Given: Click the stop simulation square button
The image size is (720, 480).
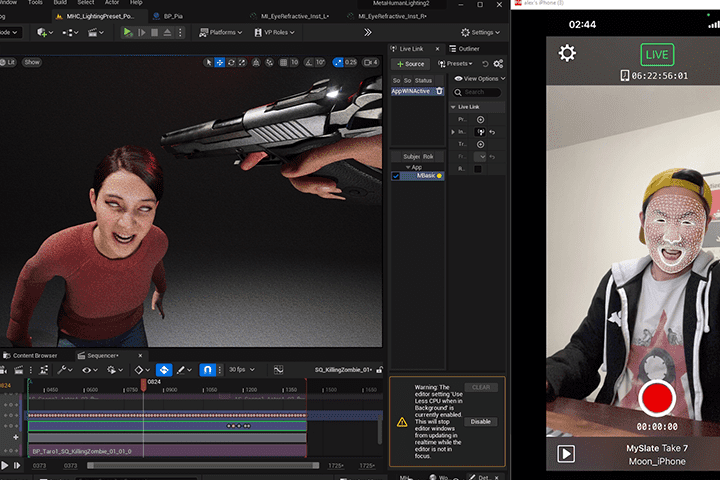Looking at the screenshot, I should [154, 32].
